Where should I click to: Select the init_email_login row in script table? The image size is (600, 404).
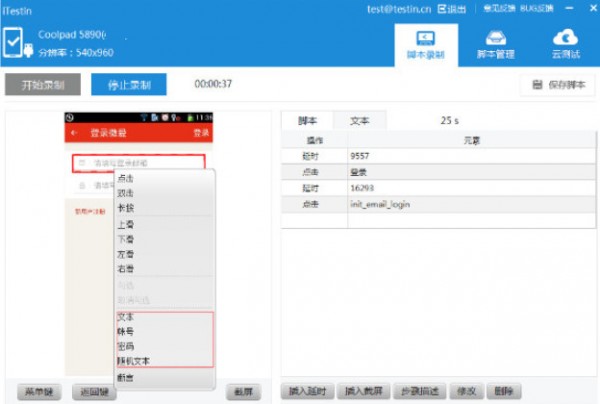coord(380,204)
